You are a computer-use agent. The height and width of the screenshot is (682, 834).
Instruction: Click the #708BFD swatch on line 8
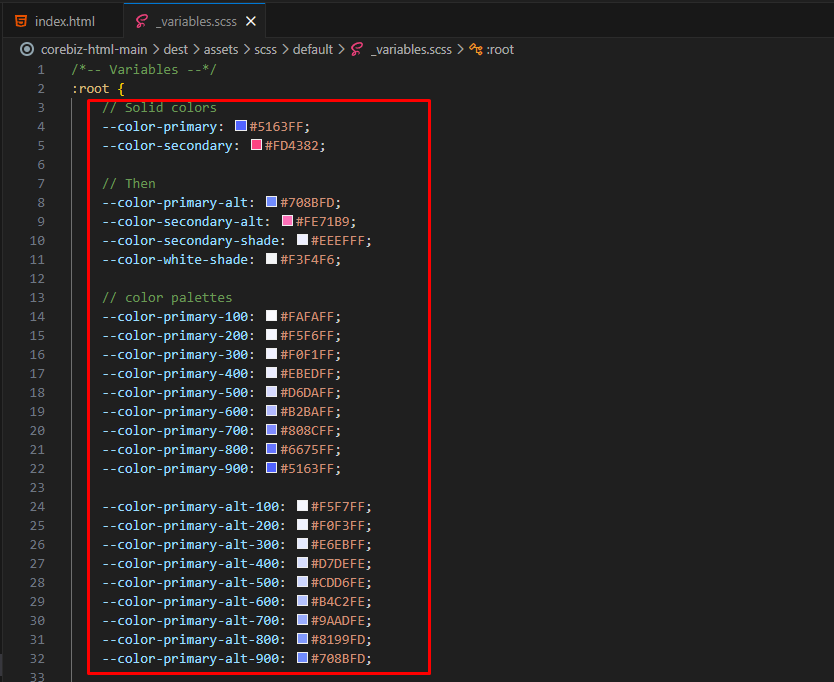point(272,202)
